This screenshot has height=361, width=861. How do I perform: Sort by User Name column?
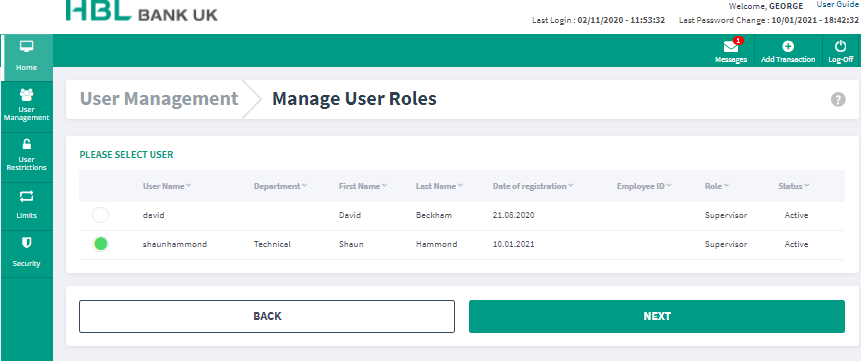tap(167, 186)
